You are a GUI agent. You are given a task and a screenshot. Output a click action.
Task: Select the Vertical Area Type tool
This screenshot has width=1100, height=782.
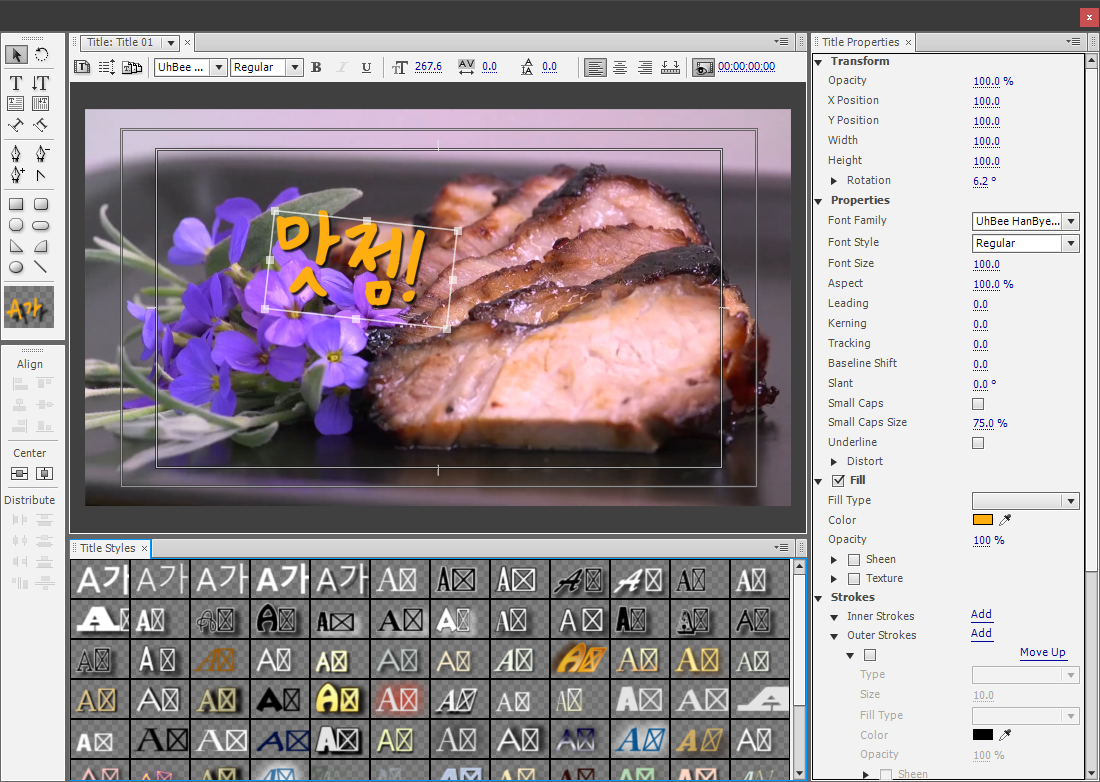(x=41, y=104)
